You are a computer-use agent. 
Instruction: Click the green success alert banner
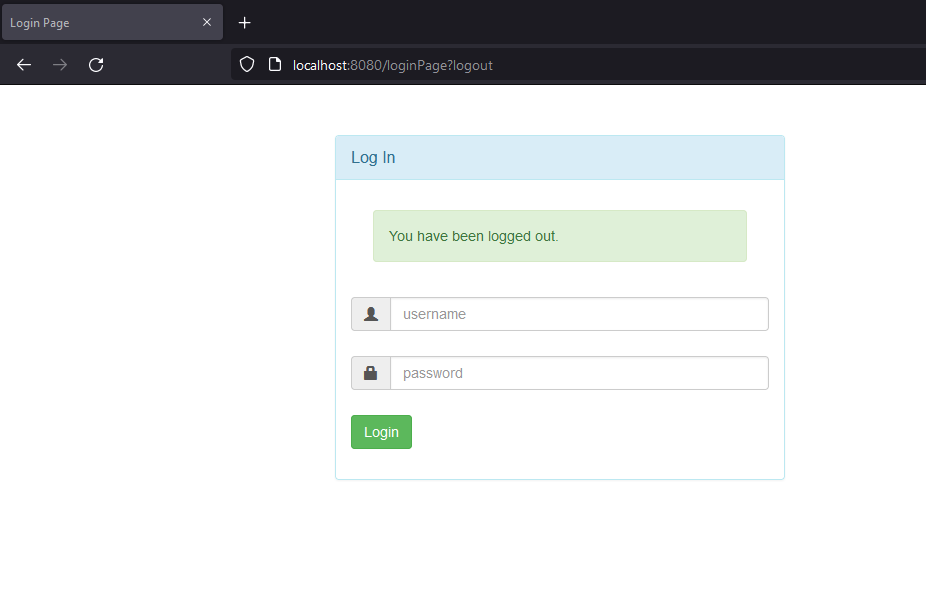(560, 236)
